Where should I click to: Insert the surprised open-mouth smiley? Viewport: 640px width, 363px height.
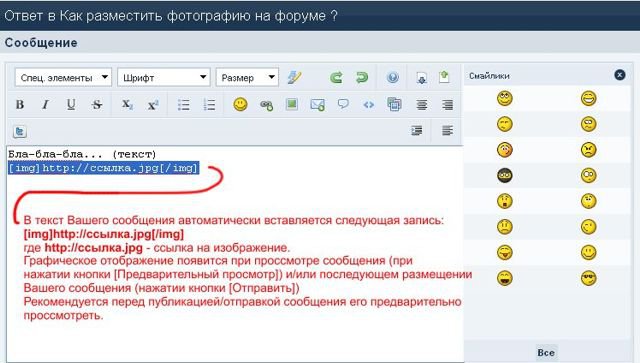pyautogui.click(x=504, y=201)
